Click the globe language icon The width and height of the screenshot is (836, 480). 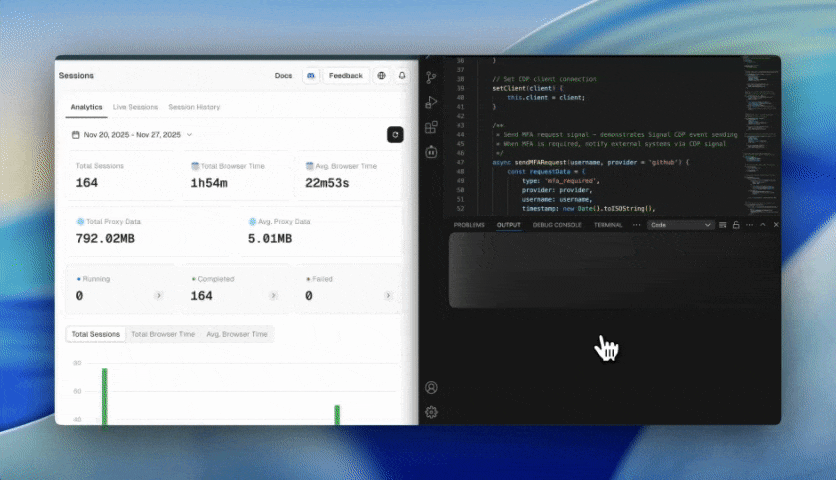(x=381, y=76)
